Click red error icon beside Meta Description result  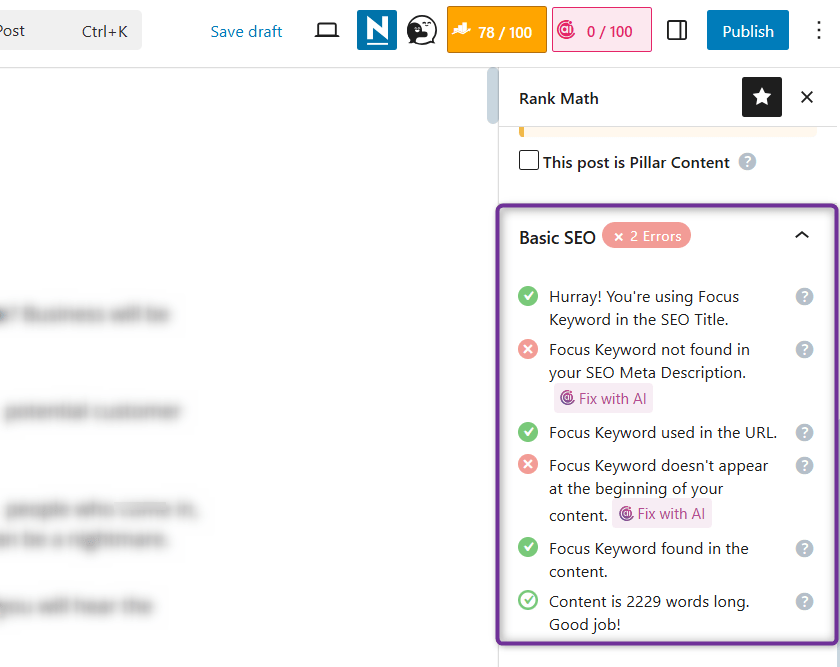(528, 349)
